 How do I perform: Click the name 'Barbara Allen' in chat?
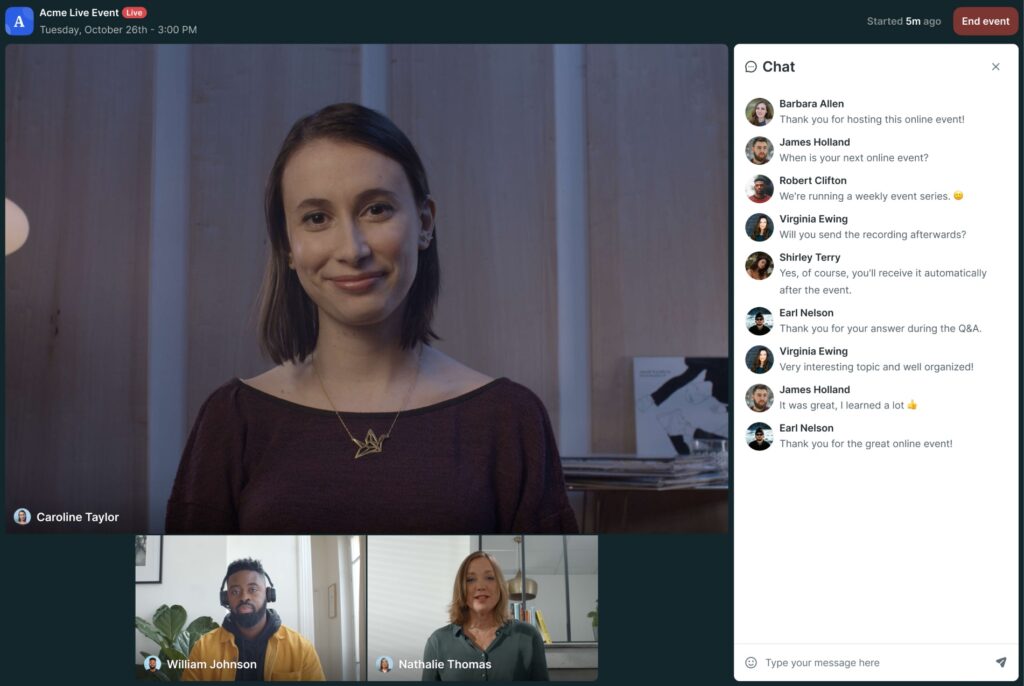pos(811,104)
